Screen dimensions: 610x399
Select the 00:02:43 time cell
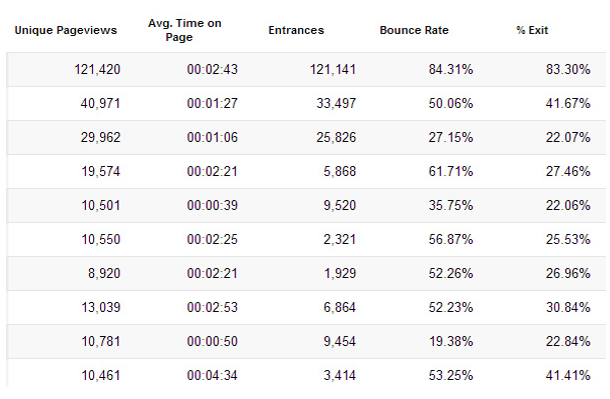point(212,70)
